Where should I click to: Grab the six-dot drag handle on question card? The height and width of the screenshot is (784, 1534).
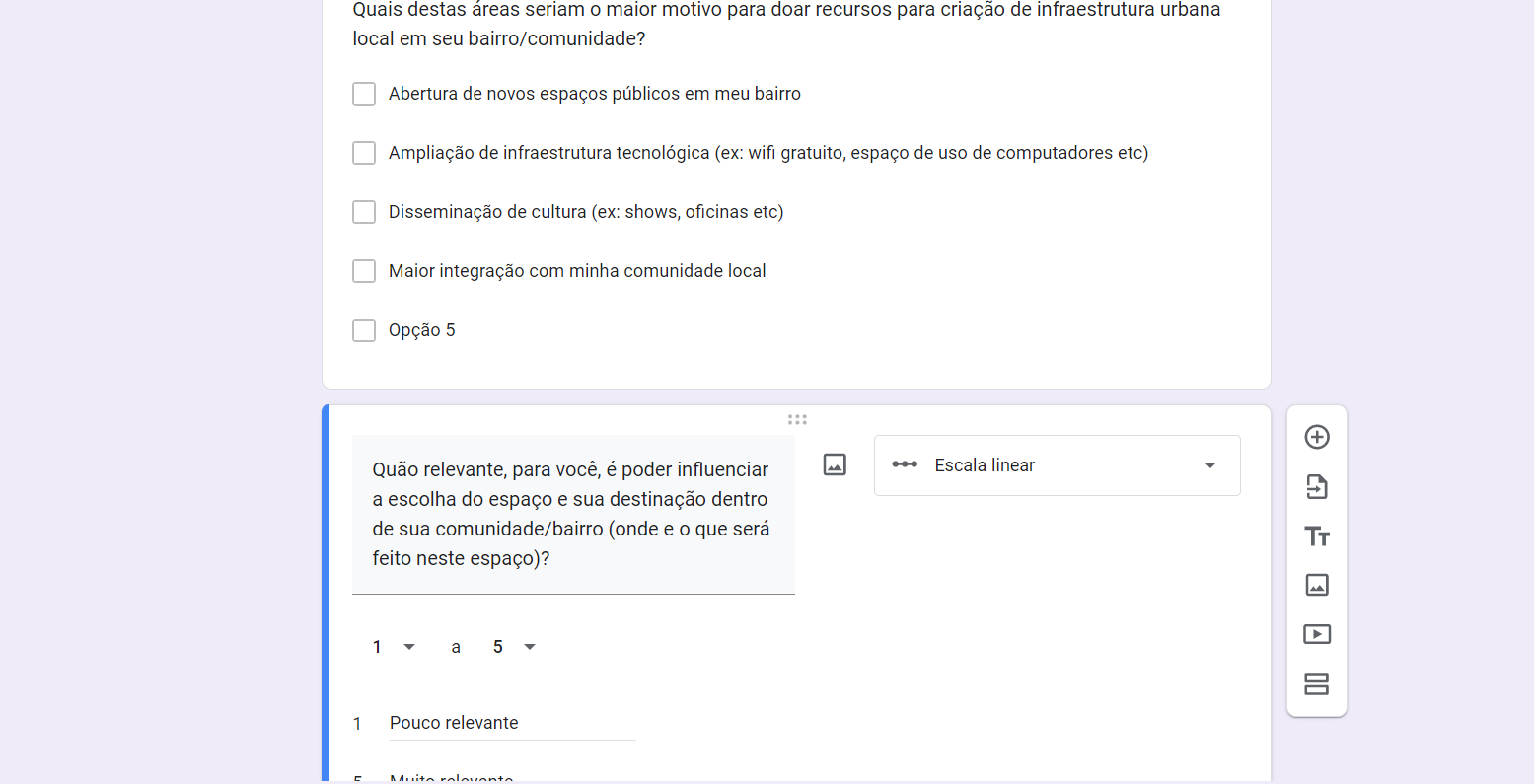click(x=797, y=419)
